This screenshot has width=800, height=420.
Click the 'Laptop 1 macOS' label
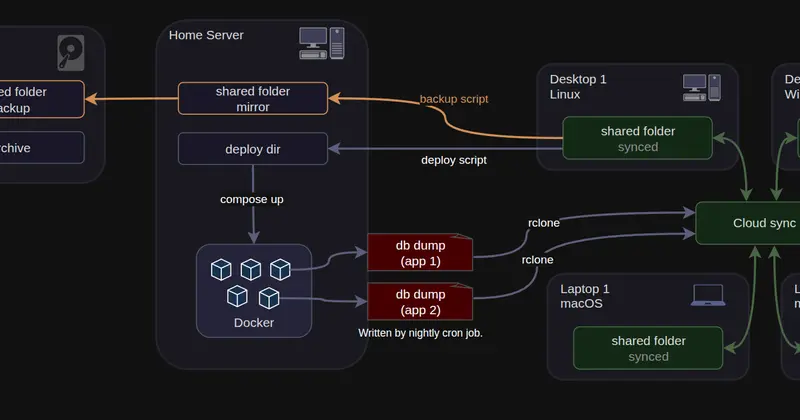(585, 296)
